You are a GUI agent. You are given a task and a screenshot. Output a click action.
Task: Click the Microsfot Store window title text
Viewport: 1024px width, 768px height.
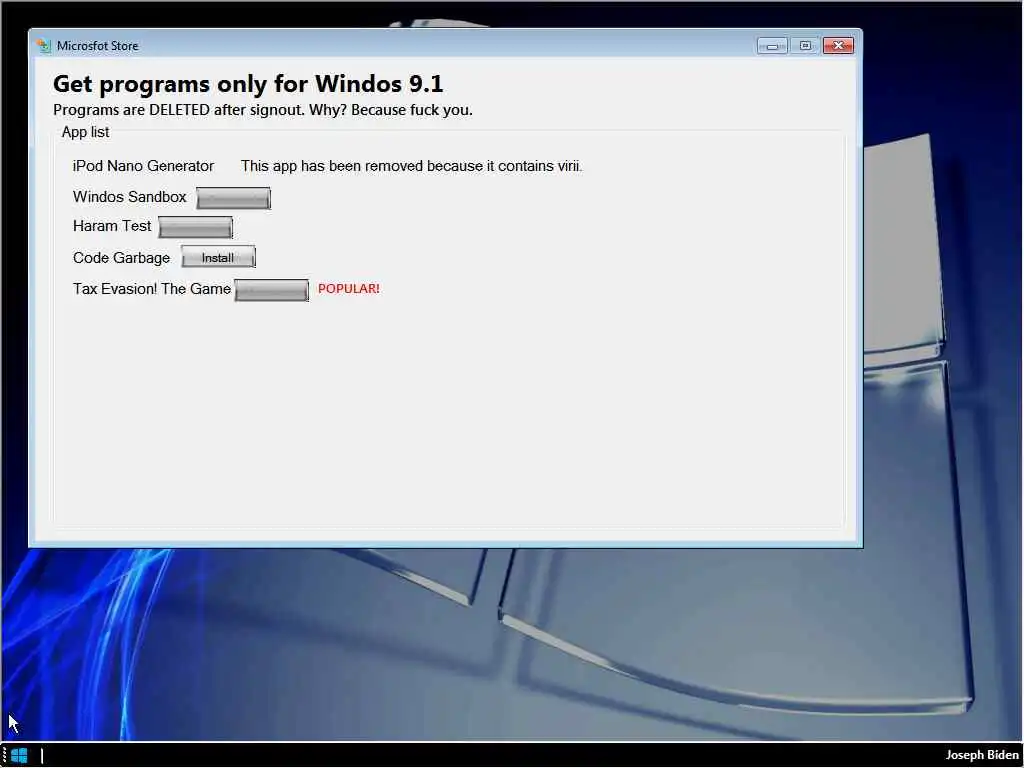97,46
